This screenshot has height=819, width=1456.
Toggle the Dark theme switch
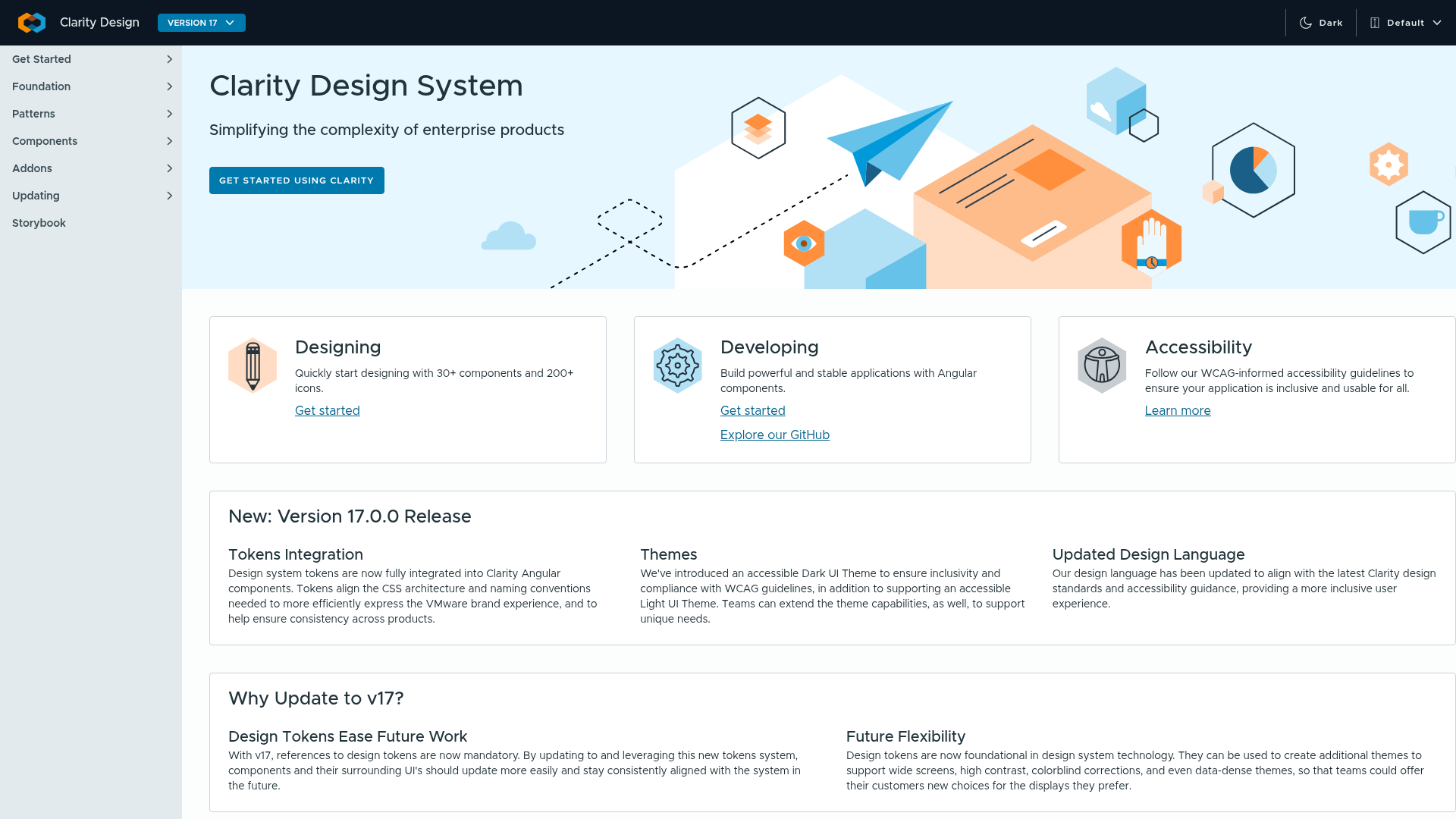coord(1321,23)
